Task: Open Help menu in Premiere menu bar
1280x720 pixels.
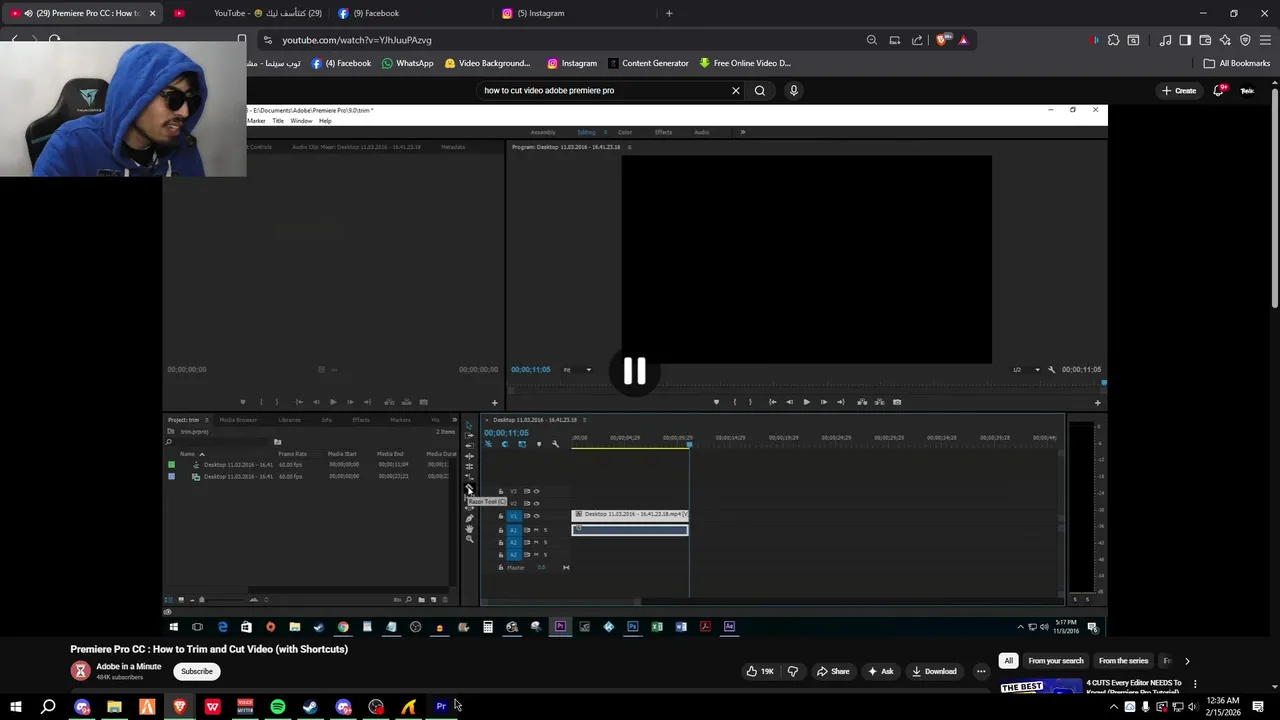Action: 325,121
